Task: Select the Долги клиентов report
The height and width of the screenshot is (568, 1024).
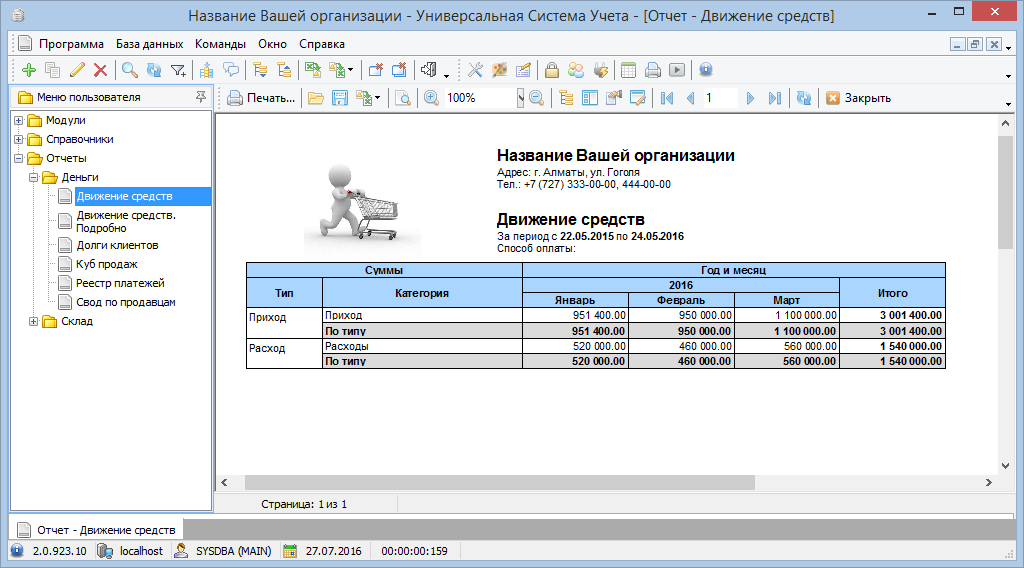Action: point(117,246)
